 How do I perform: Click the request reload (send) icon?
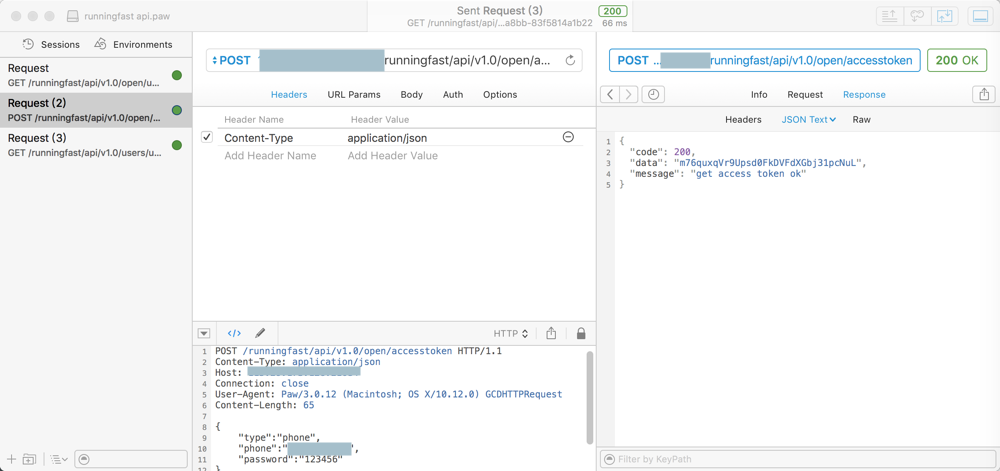571,61
